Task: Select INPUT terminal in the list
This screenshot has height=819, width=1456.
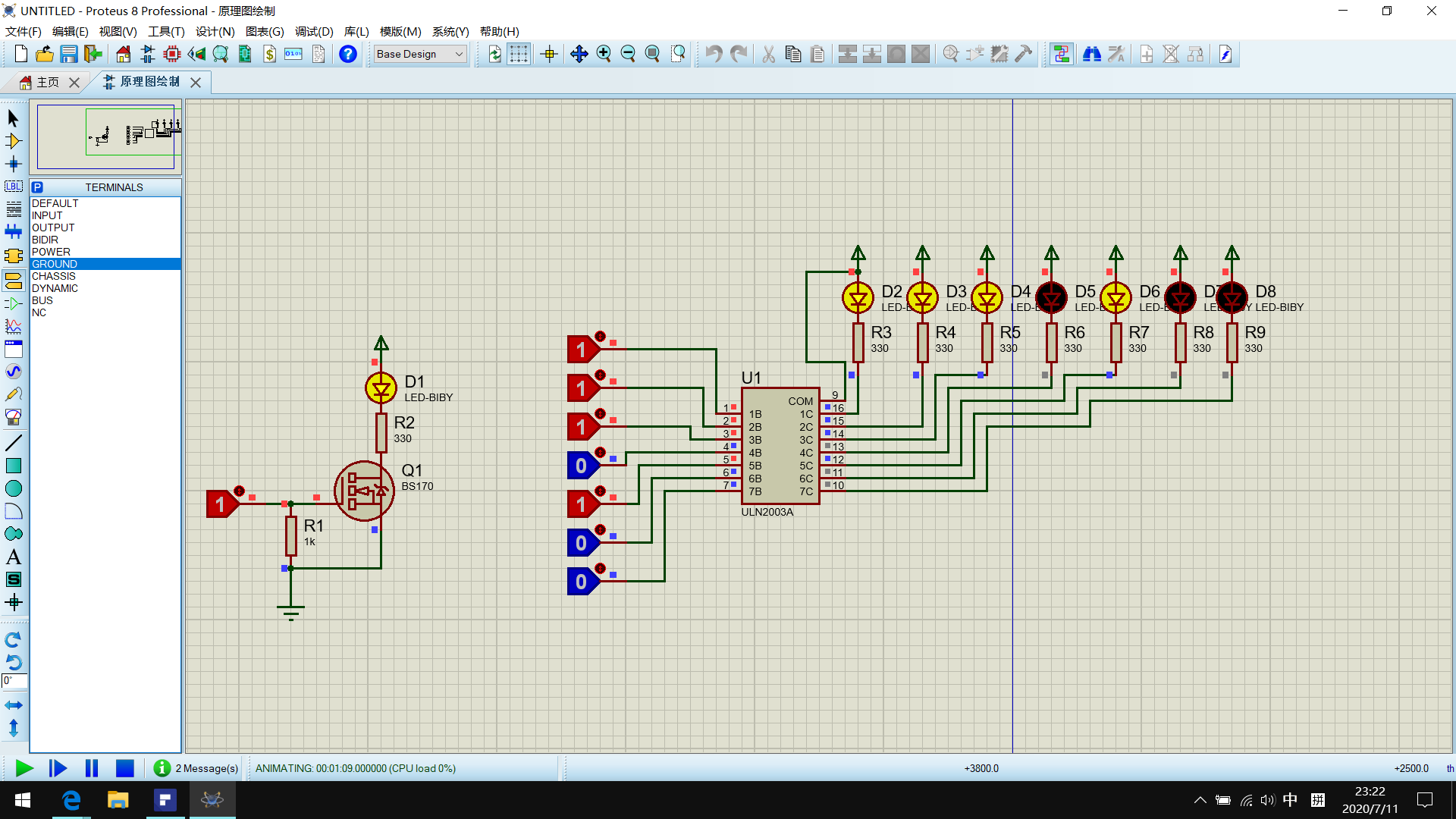Action: pos(105,215)
